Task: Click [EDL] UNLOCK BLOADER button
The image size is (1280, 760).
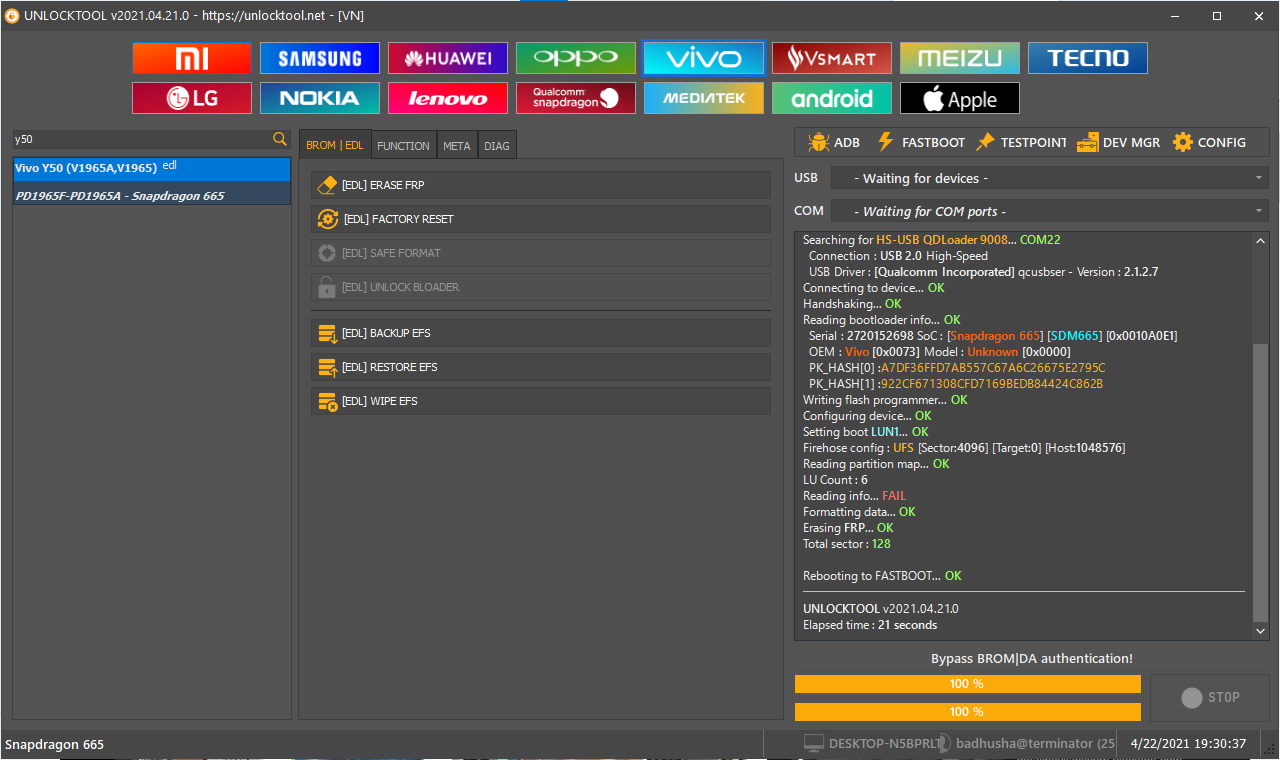Action: coord(541,287)
